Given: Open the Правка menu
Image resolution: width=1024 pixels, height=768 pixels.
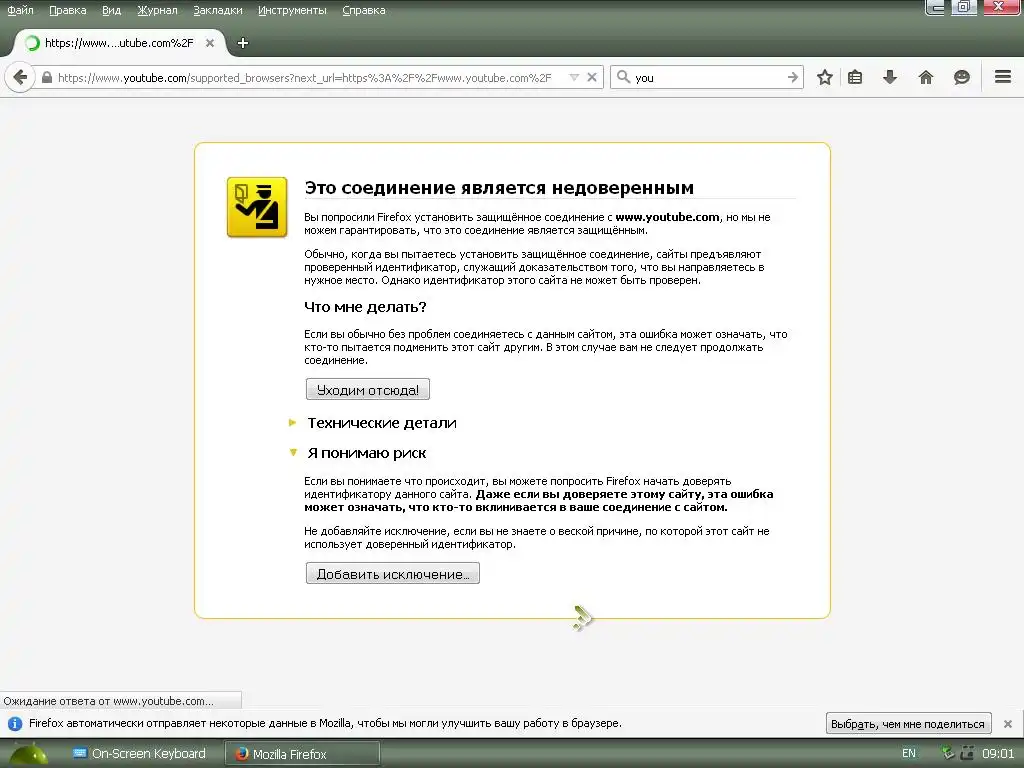Looking at the screenshot, I should 68,10.
